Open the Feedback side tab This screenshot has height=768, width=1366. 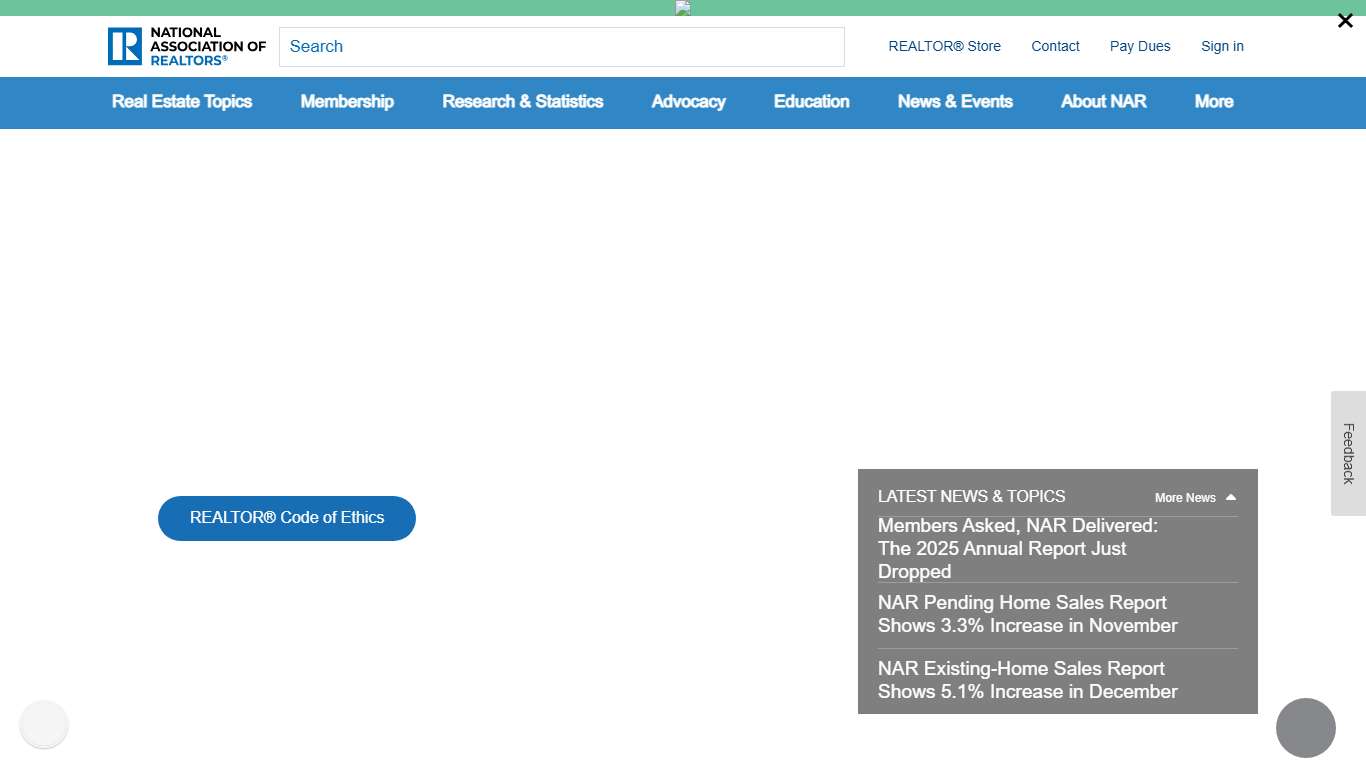1348,453
